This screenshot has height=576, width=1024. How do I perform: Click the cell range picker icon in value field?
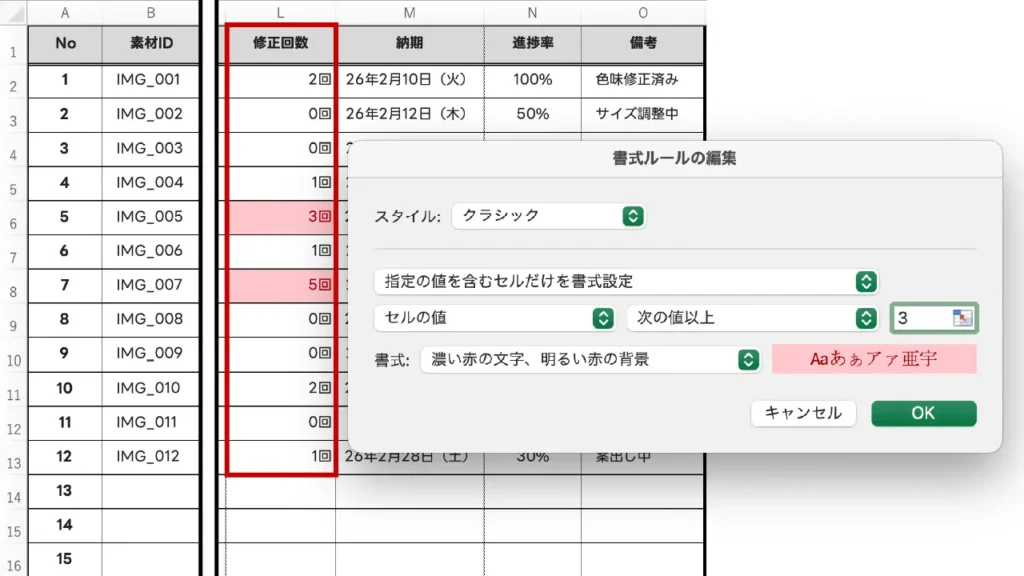(963, 318)
